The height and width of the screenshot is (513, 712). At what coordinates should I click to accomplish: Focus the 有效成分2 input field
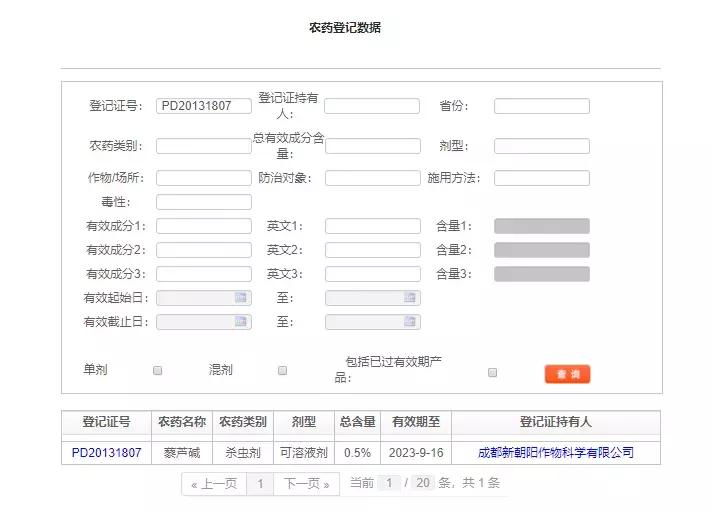point(204,250)
